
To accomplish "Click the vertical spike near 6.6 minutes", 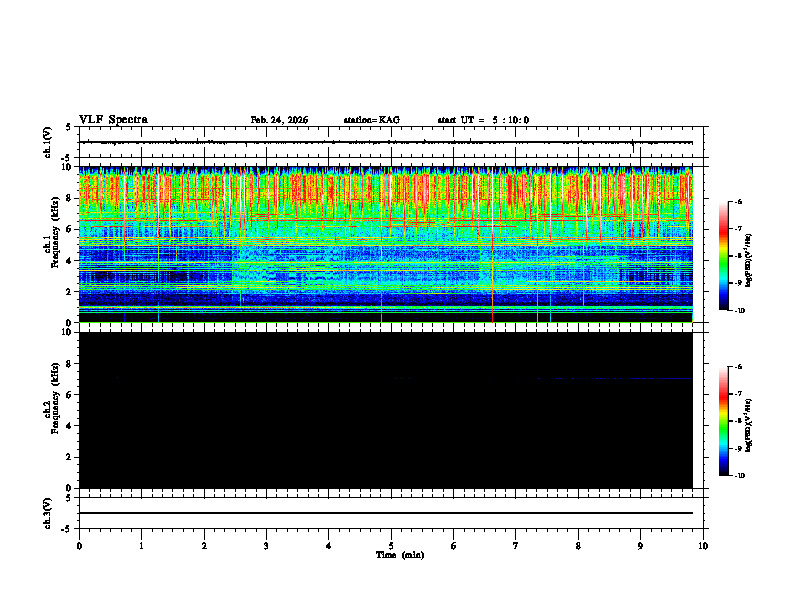I will 492,244.
